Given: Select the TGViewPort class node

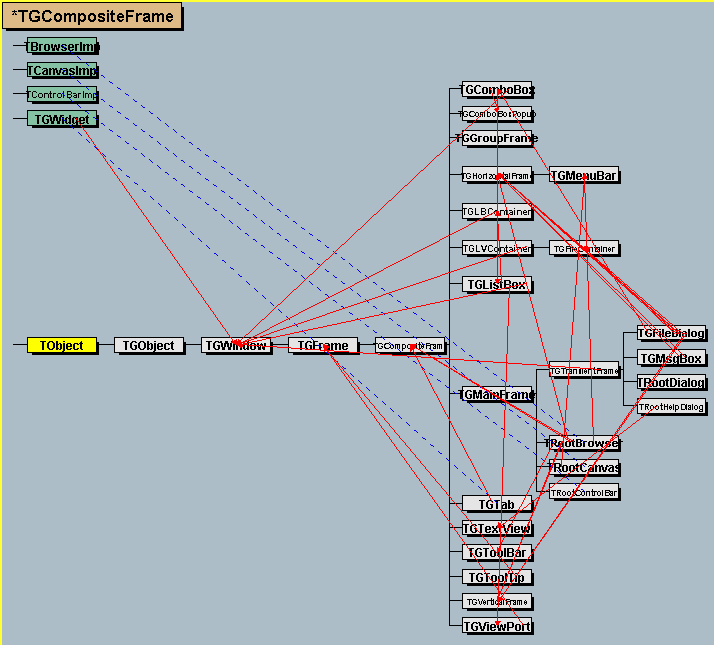Looking at the screenshot, I should [497, 626].
